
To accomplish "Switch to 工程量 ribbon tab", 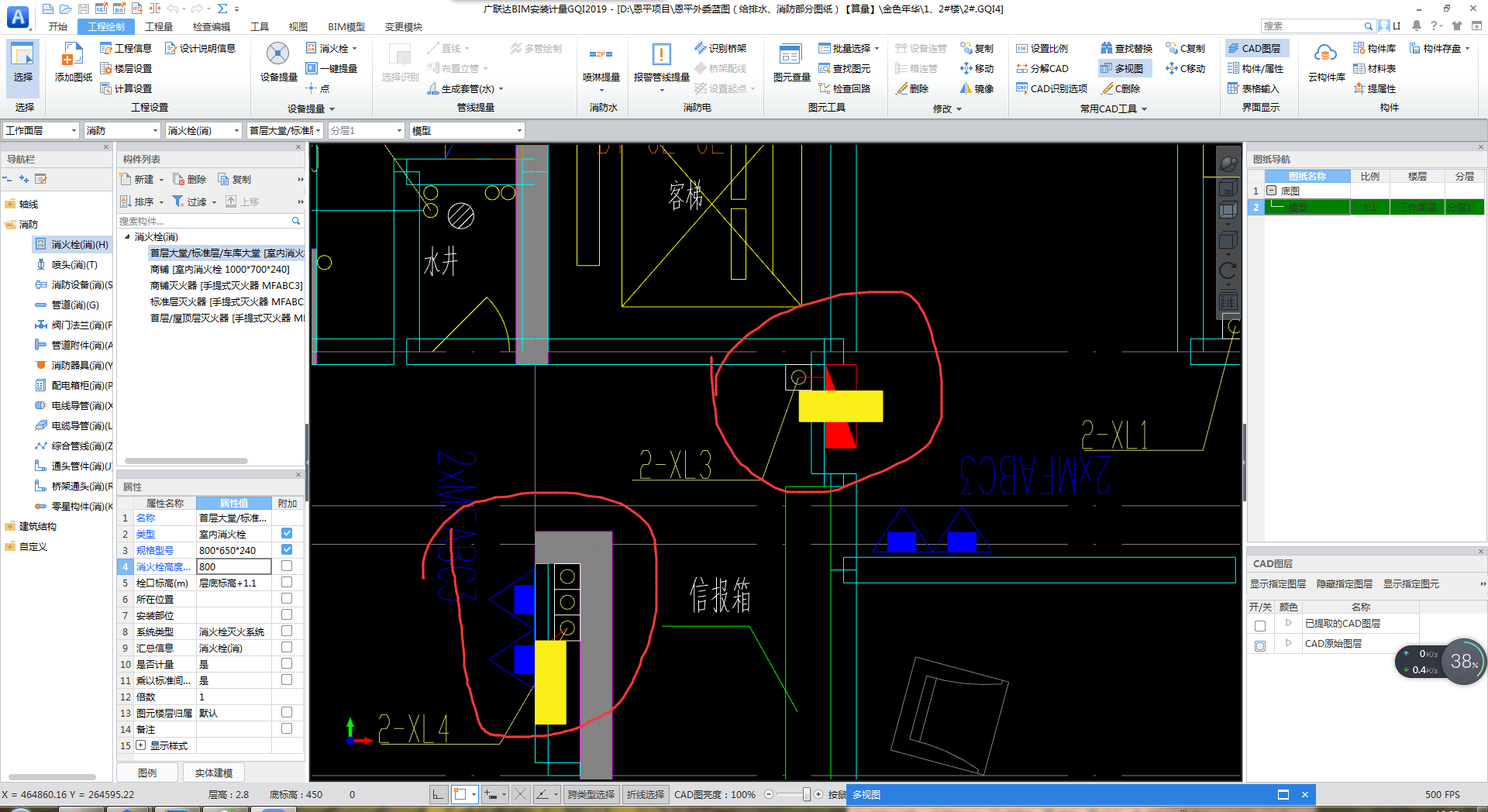I will (159, 26).
